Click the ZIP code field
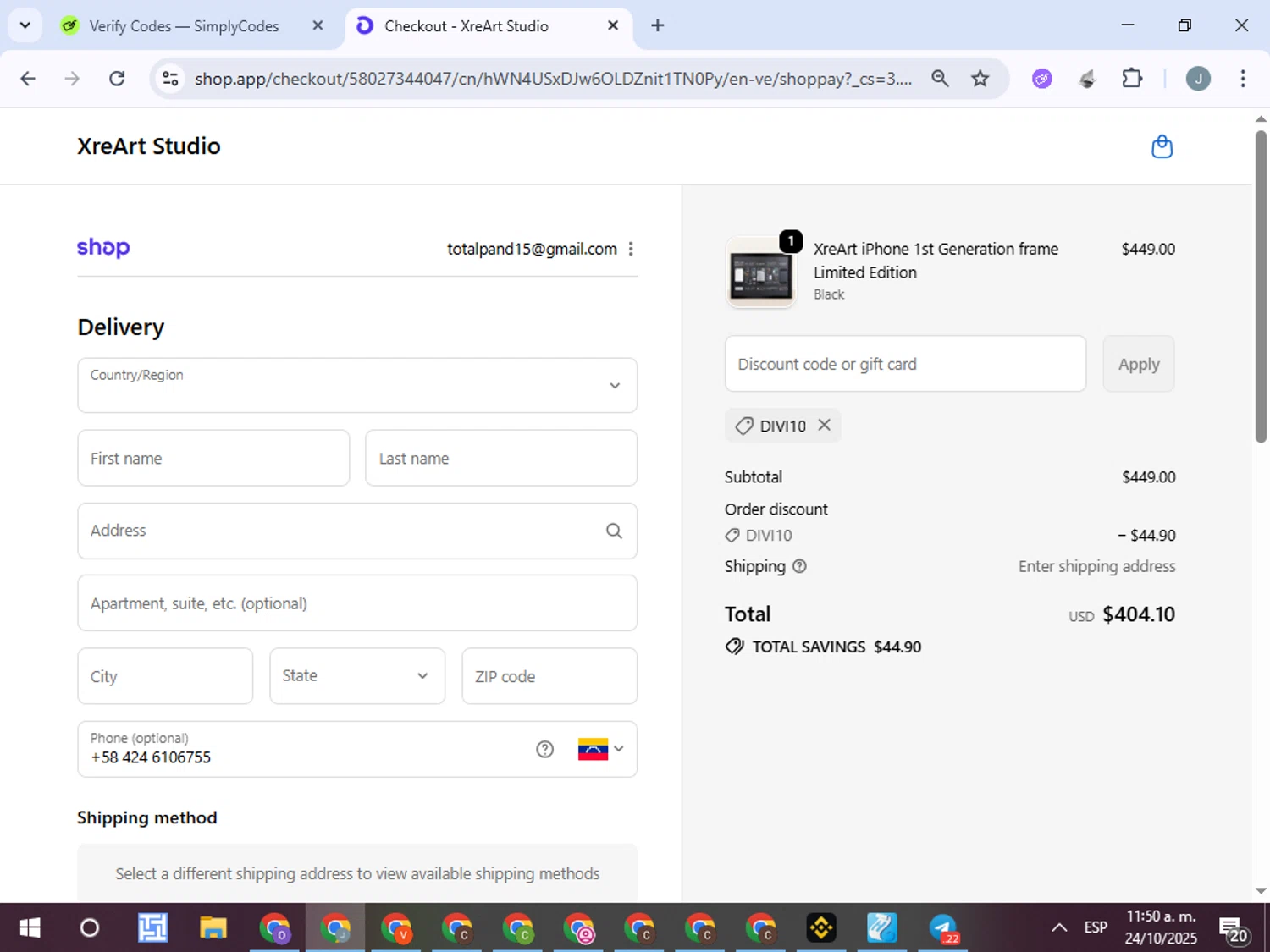Image resolution: width=1270 pixels, height=952 pixels. (x=549, y=676)
